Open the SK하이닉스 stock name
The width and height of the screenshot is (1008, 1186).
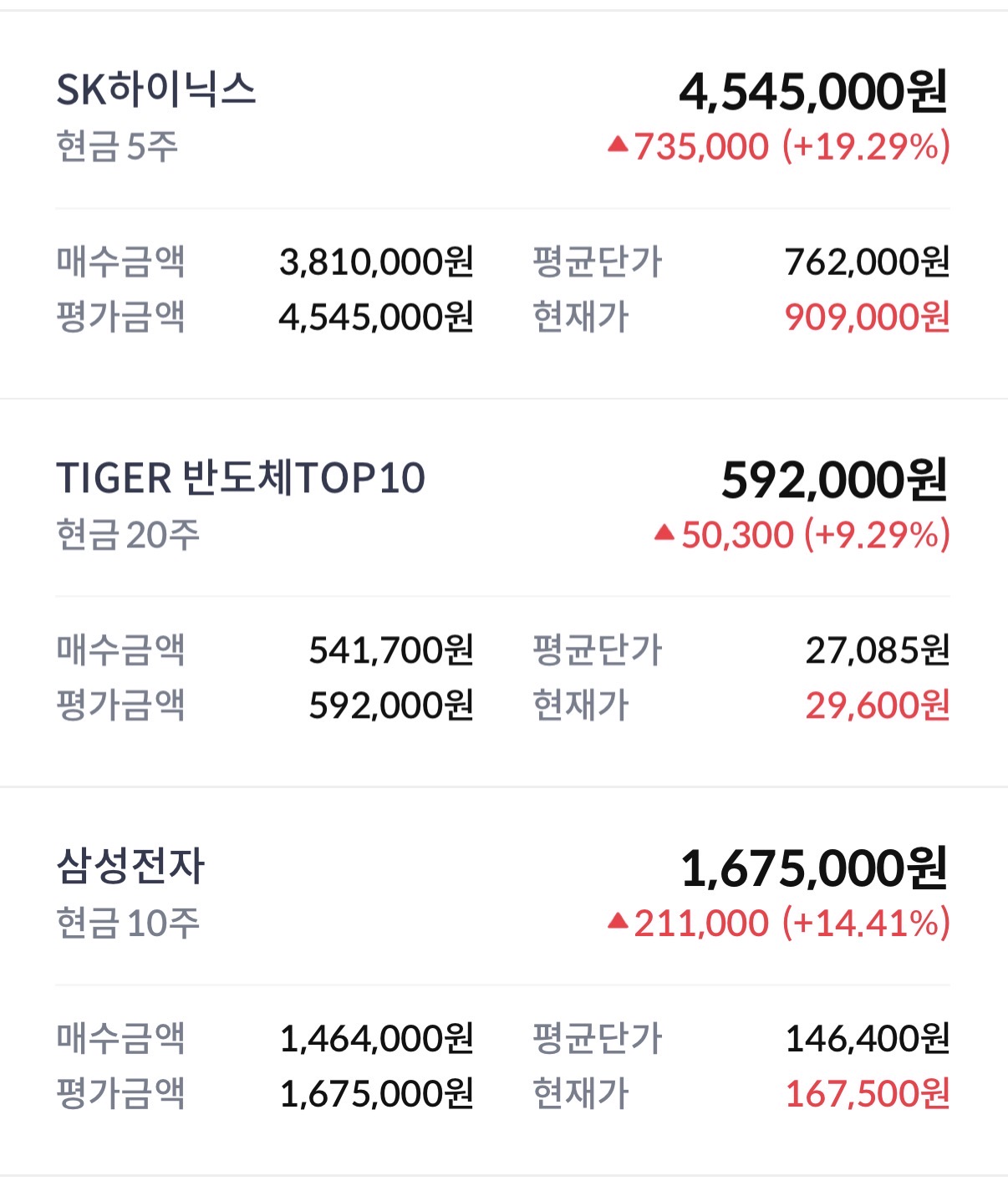(x=155, y=89)
